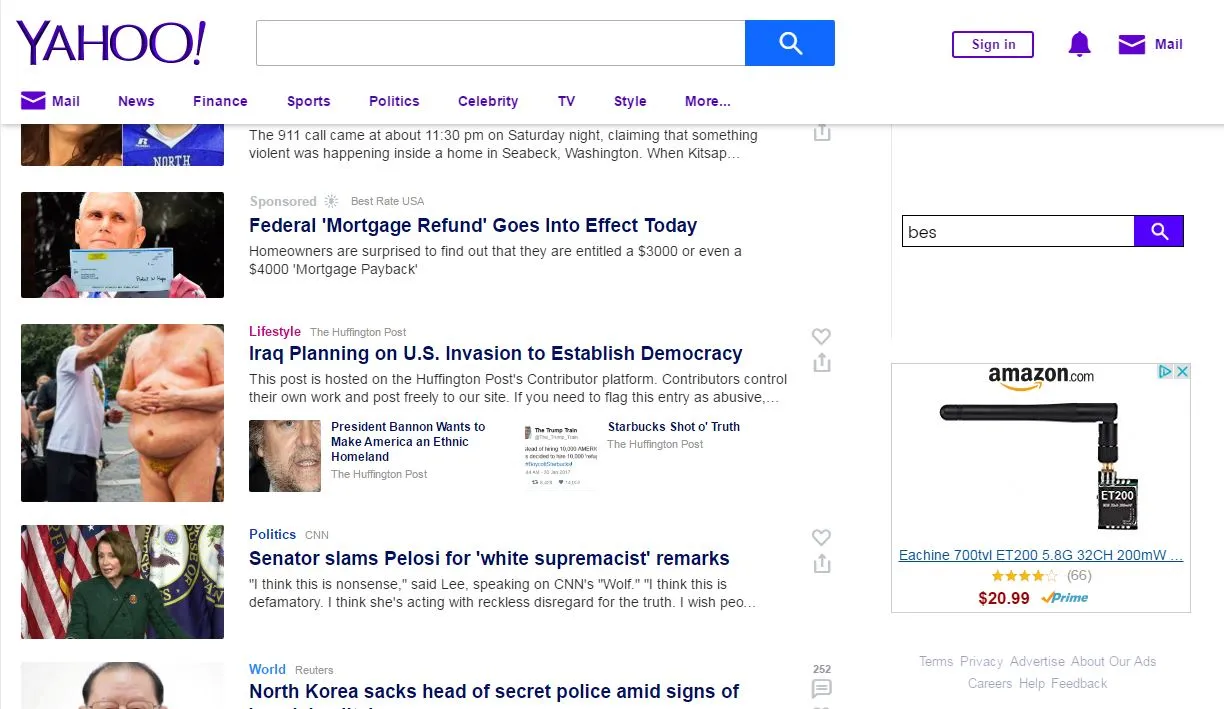Open the Federal 'Mortgage Refund' headline

coord(472,226)
